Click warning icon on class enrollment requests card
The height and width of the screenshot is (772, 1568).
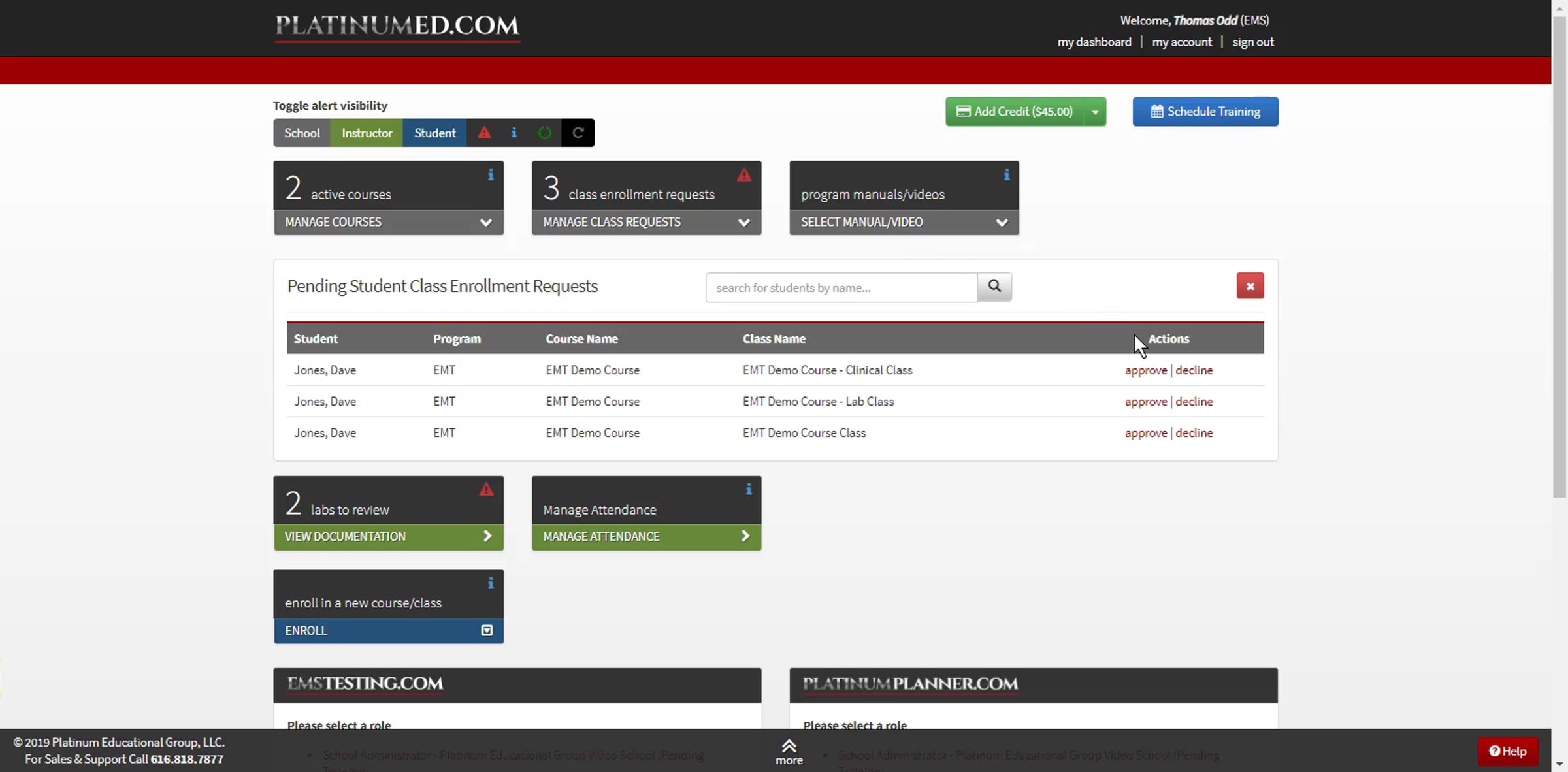tap(744, 175)
